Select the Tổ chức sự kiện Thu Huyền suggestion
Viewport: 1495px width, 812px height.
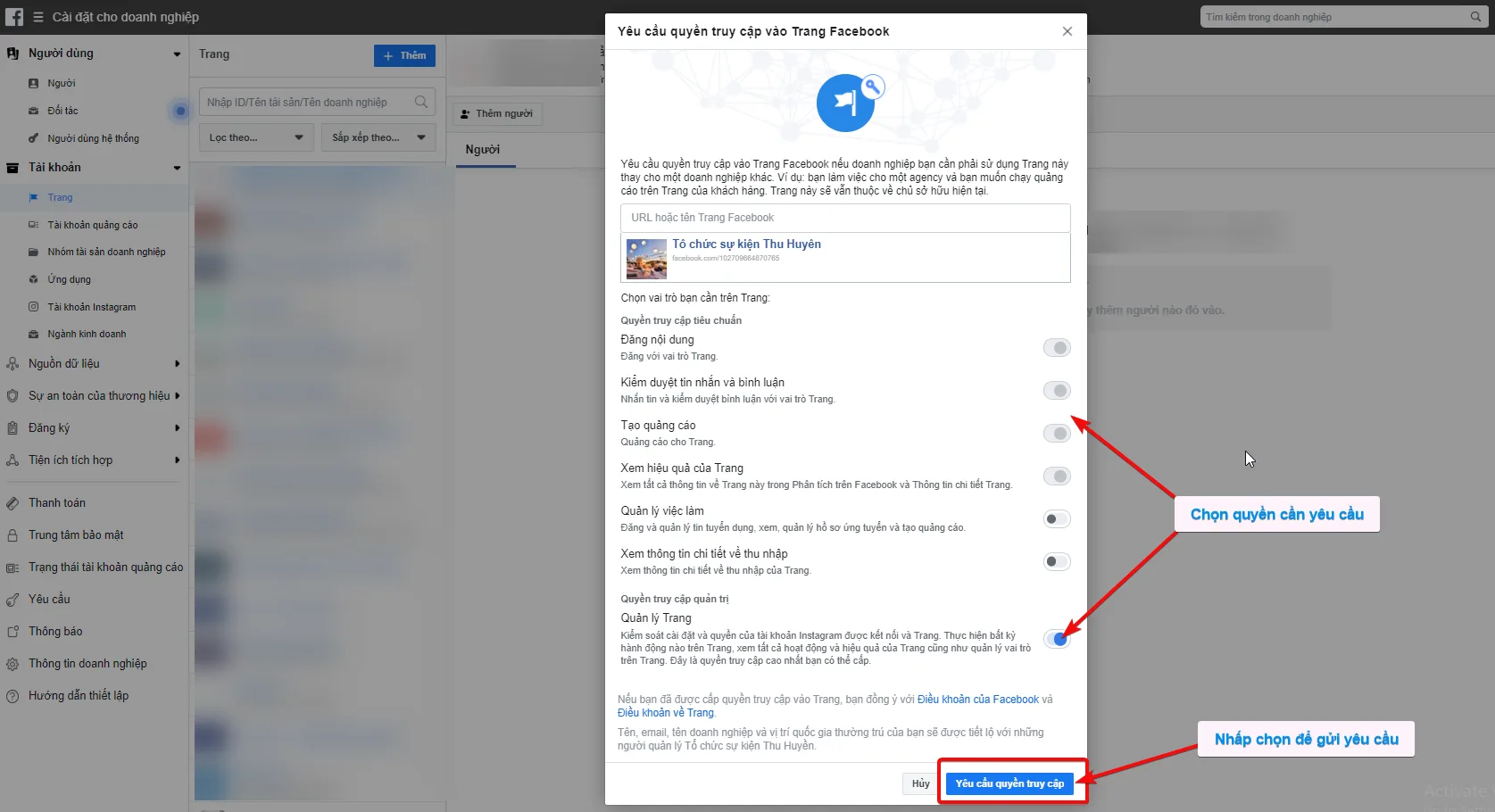coord(845,258)
